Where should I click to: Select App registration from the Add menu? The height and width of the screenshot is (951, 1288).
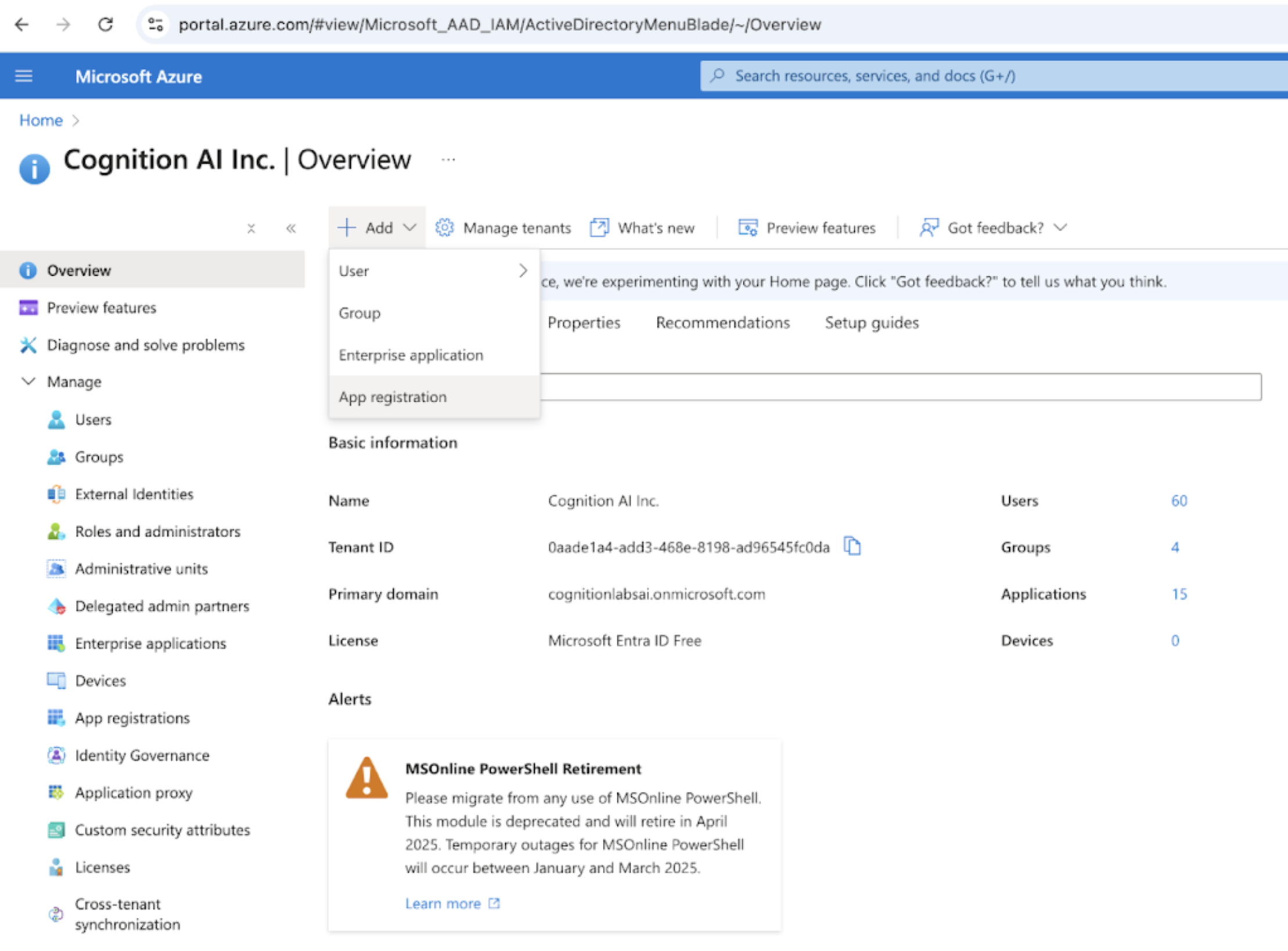click(x=393, y=397)
